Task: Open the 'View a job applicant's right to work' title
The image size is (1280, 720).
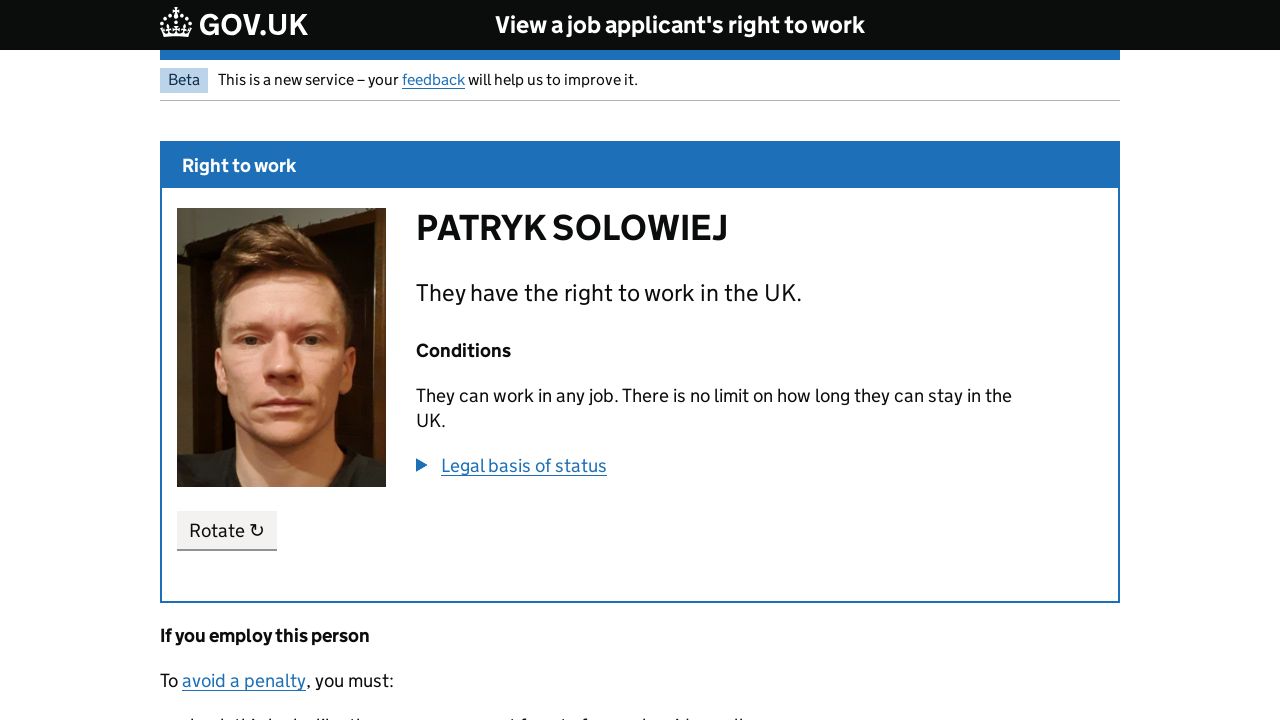Action: coord(679,25)
